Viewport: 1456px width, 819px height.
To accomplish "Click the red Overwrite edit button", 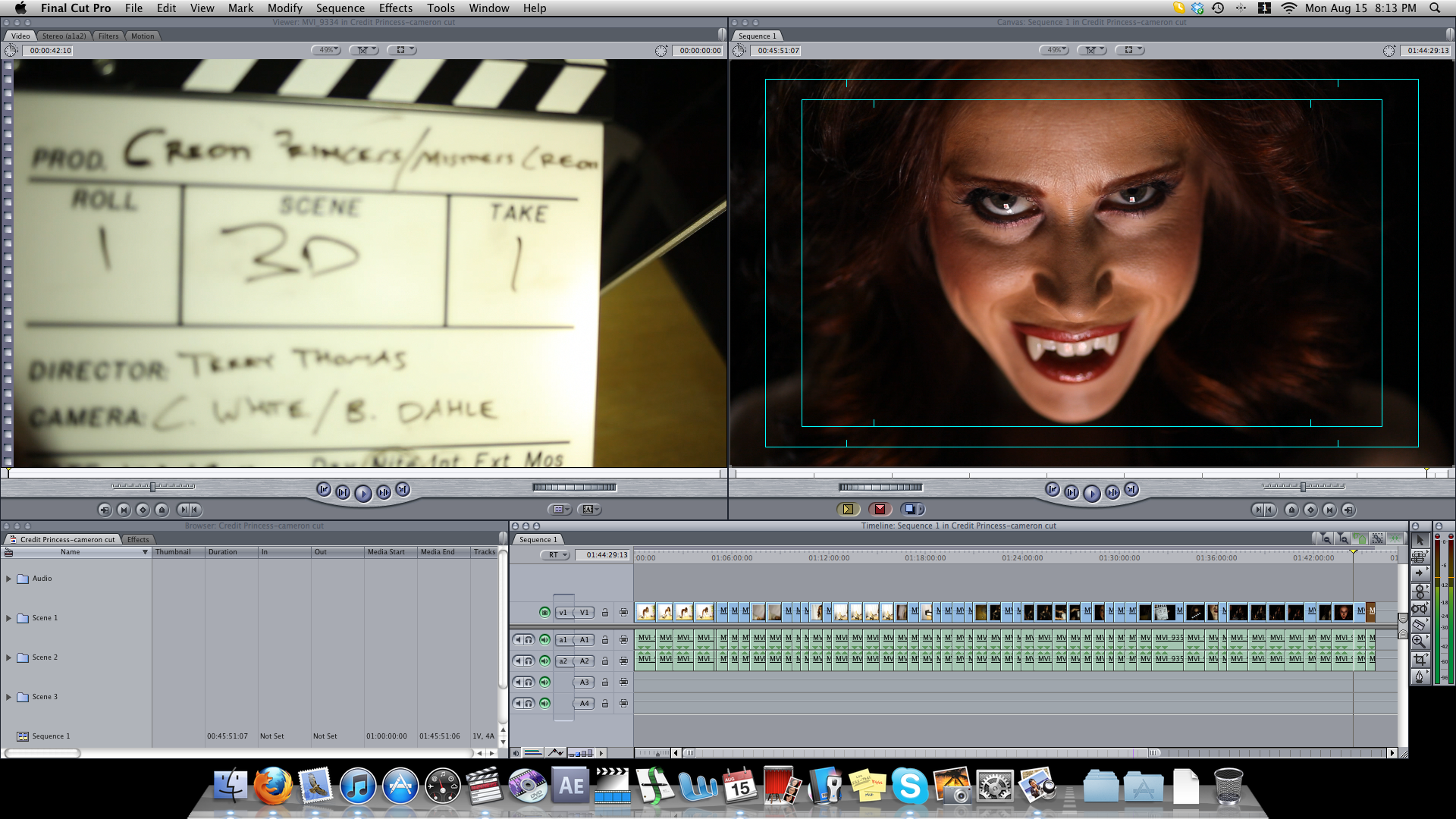I will click(x=880, y=510).
